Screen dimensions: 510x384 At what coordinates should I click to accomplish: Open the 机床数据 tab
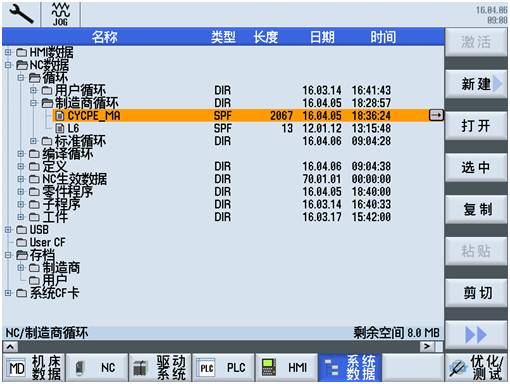point(34,368)
